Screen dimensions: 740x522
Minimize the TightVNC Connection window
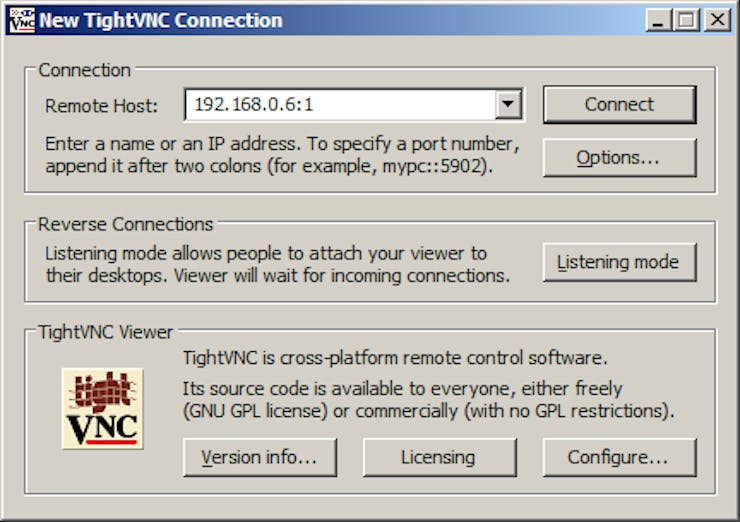[658, 20]
